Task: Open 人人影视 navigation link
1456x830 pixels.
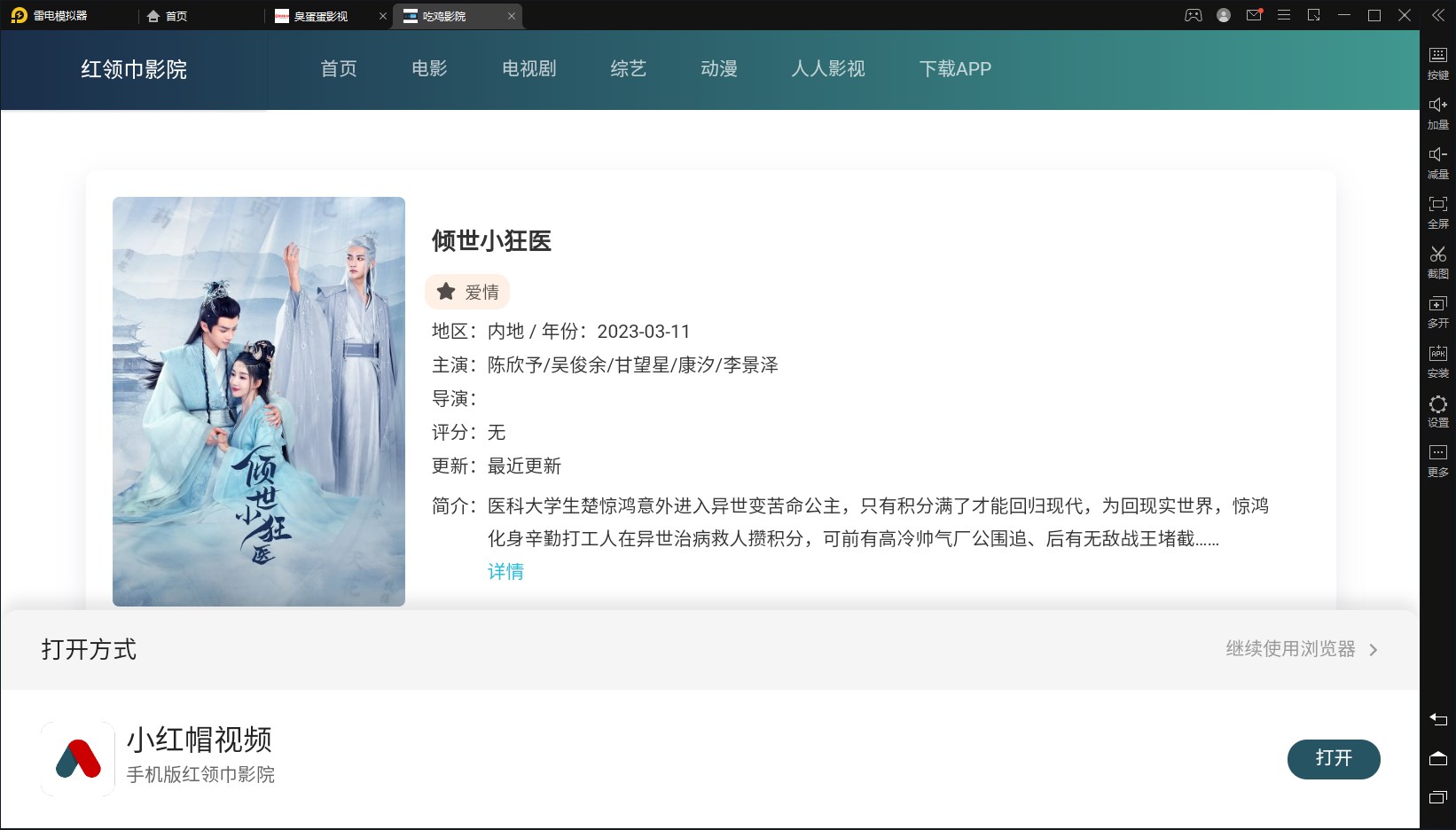Action: (x=828, y=69)
